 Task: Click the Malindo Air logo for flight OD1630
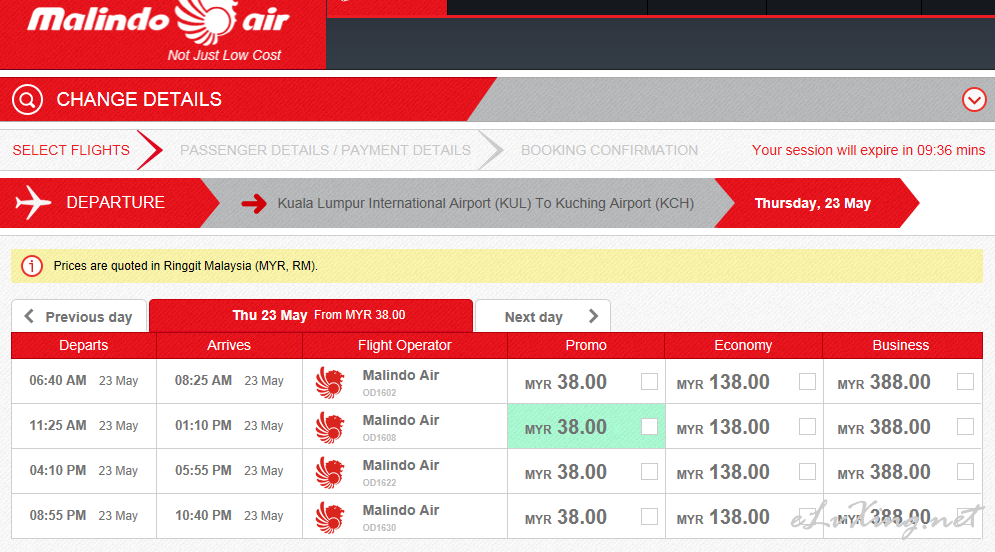(x=330, y=518)
